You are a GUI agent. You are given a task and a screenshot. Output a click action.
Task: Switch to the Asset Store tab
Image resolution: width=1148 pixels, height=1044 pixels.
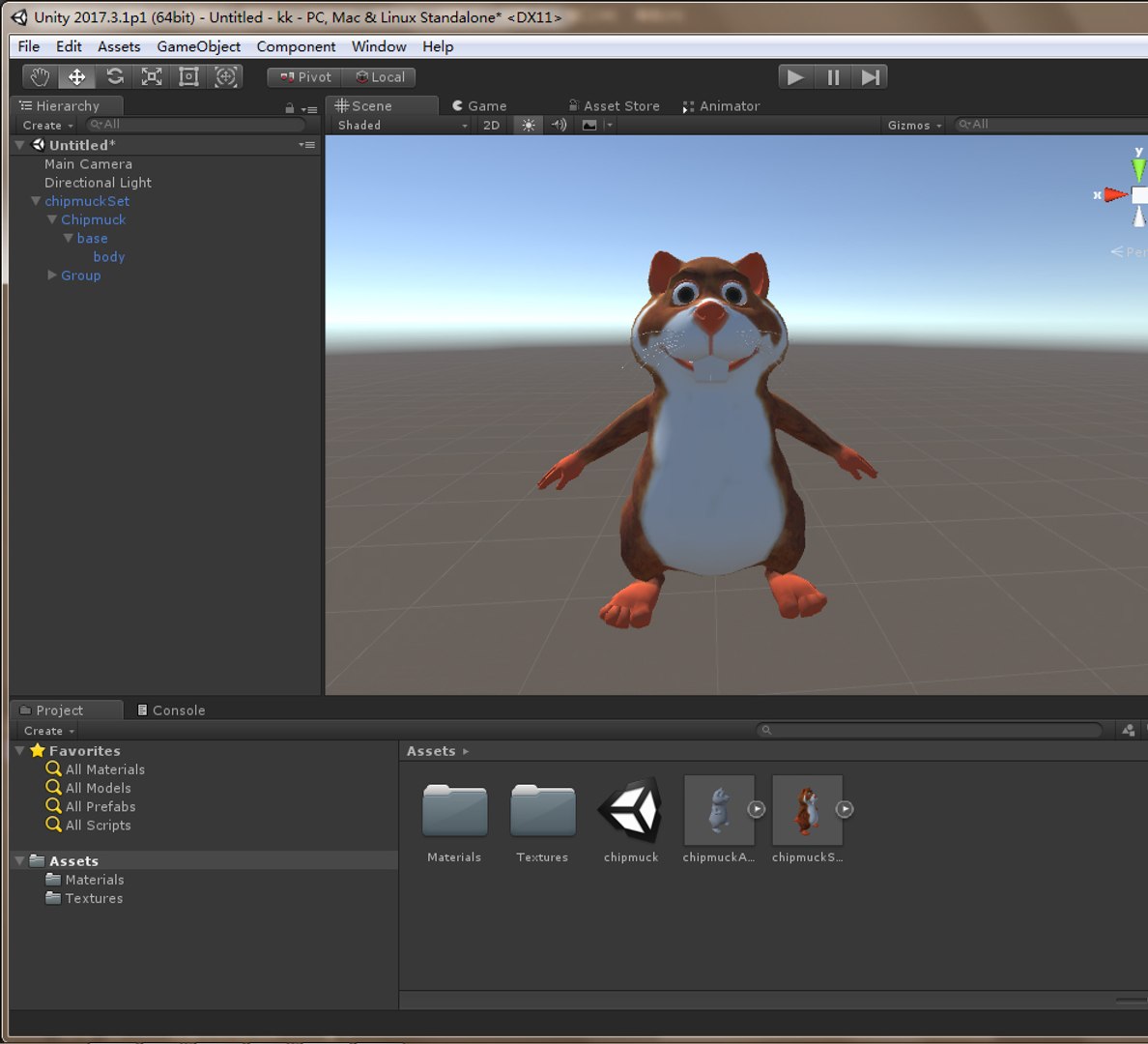click(x=615, y=106)
